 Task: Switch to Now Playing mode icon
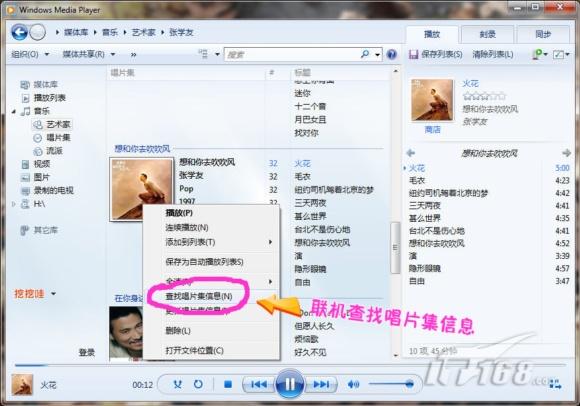[555, 384]
